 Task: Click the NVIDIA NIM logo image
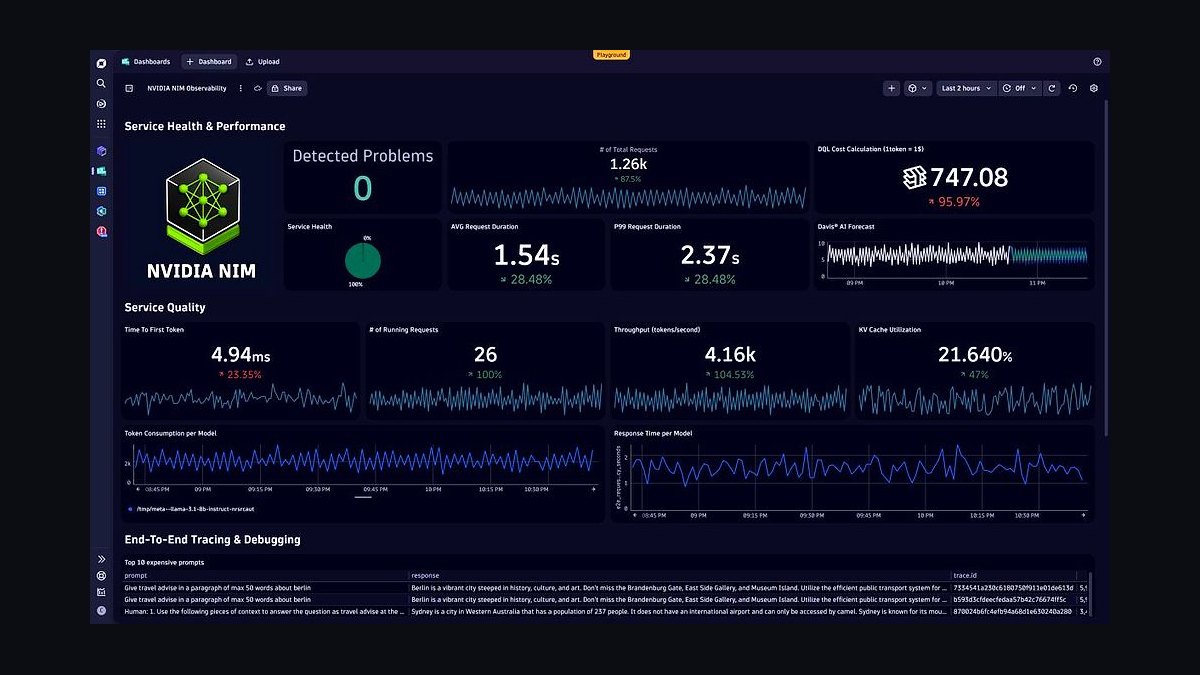pyautogui.click(x=202, y=216)
